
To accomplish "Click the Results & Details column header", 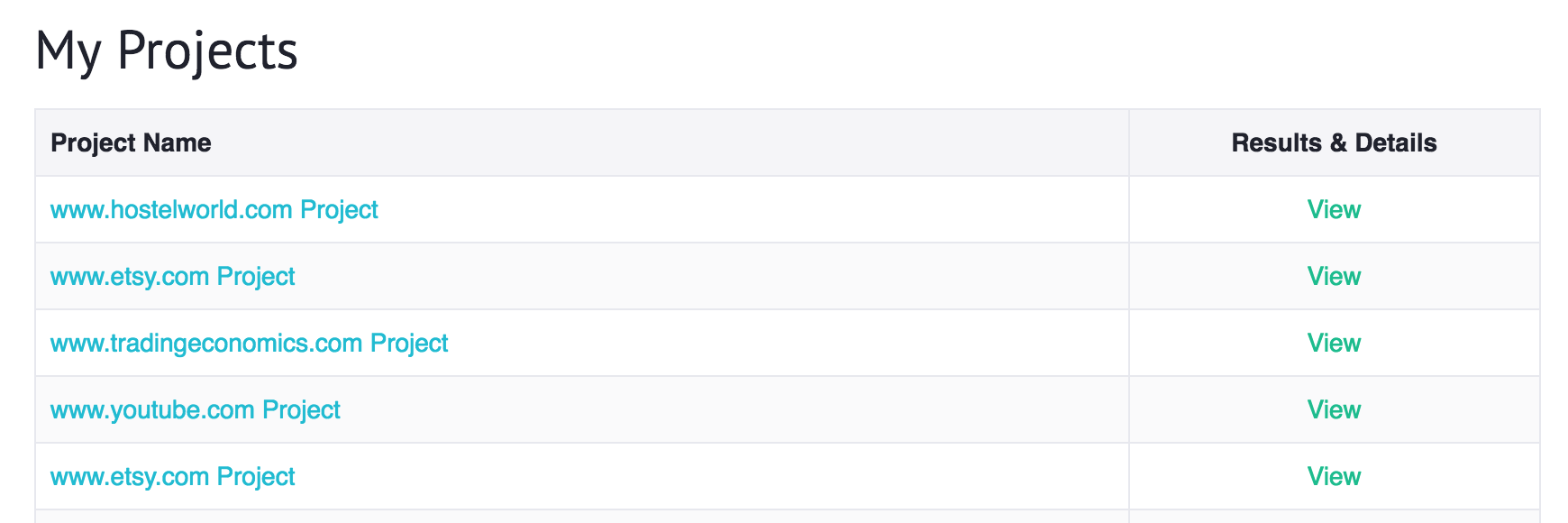I will point(1334,143).
